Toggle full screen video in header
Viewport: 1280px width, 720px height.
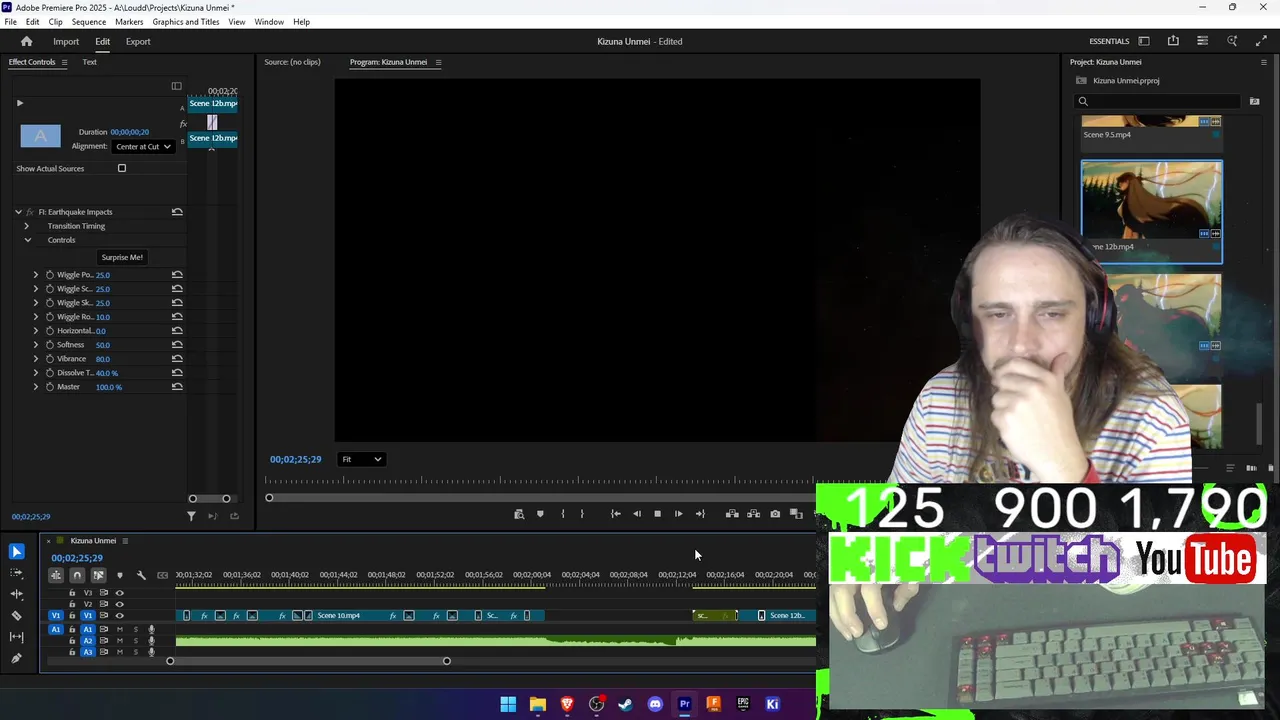pyautogui.click(x=1261, y=41)
